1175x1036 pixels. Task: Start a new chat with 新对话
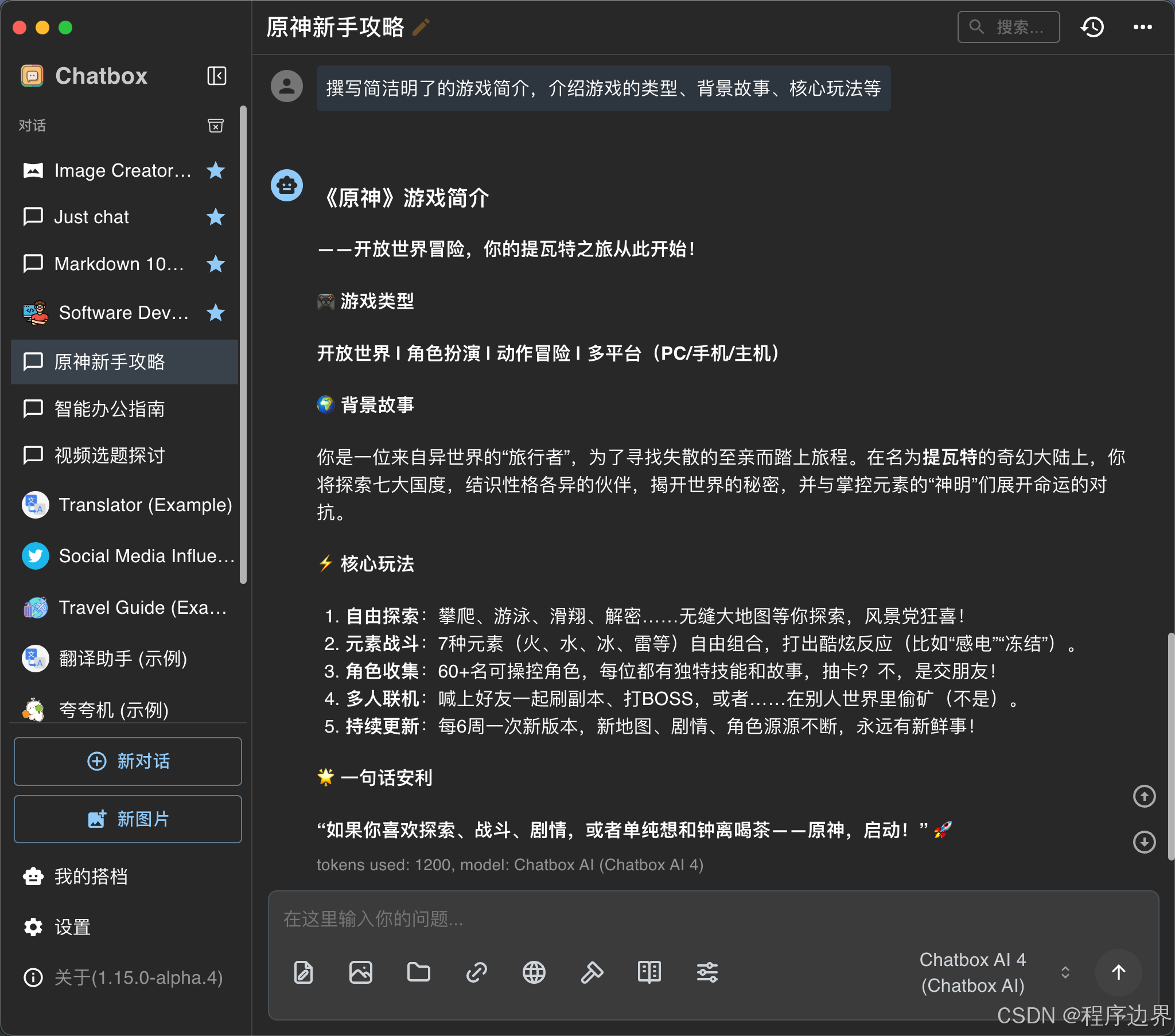click(x=127, y=761)
